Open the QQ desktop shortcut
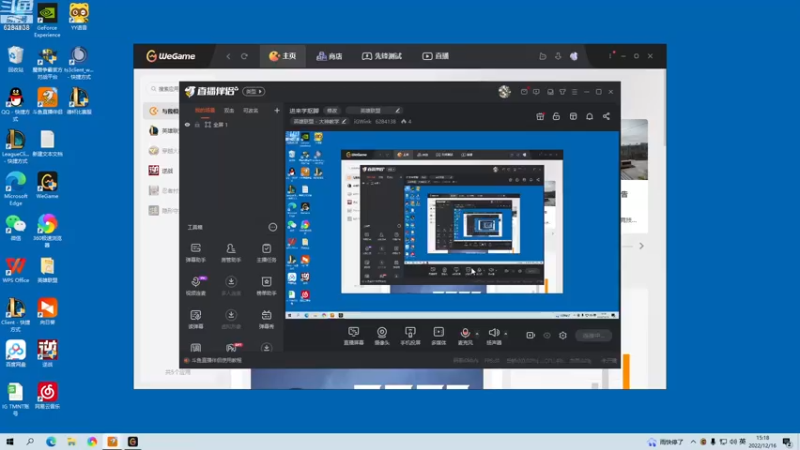 point(15,105)
